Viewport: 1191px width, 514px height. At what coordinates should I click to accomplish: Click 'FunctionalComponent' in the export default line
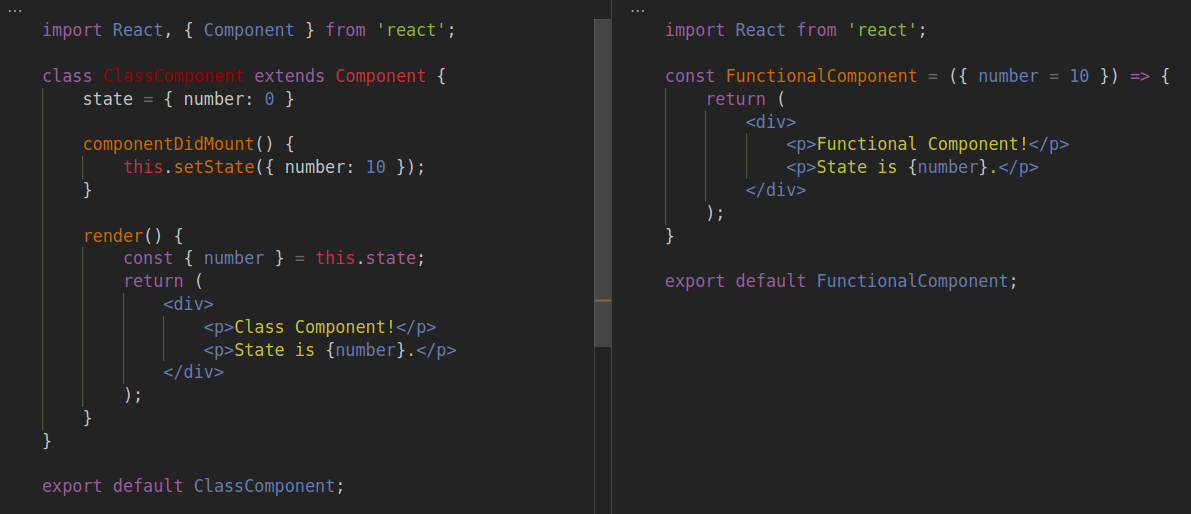click(913, 281)
